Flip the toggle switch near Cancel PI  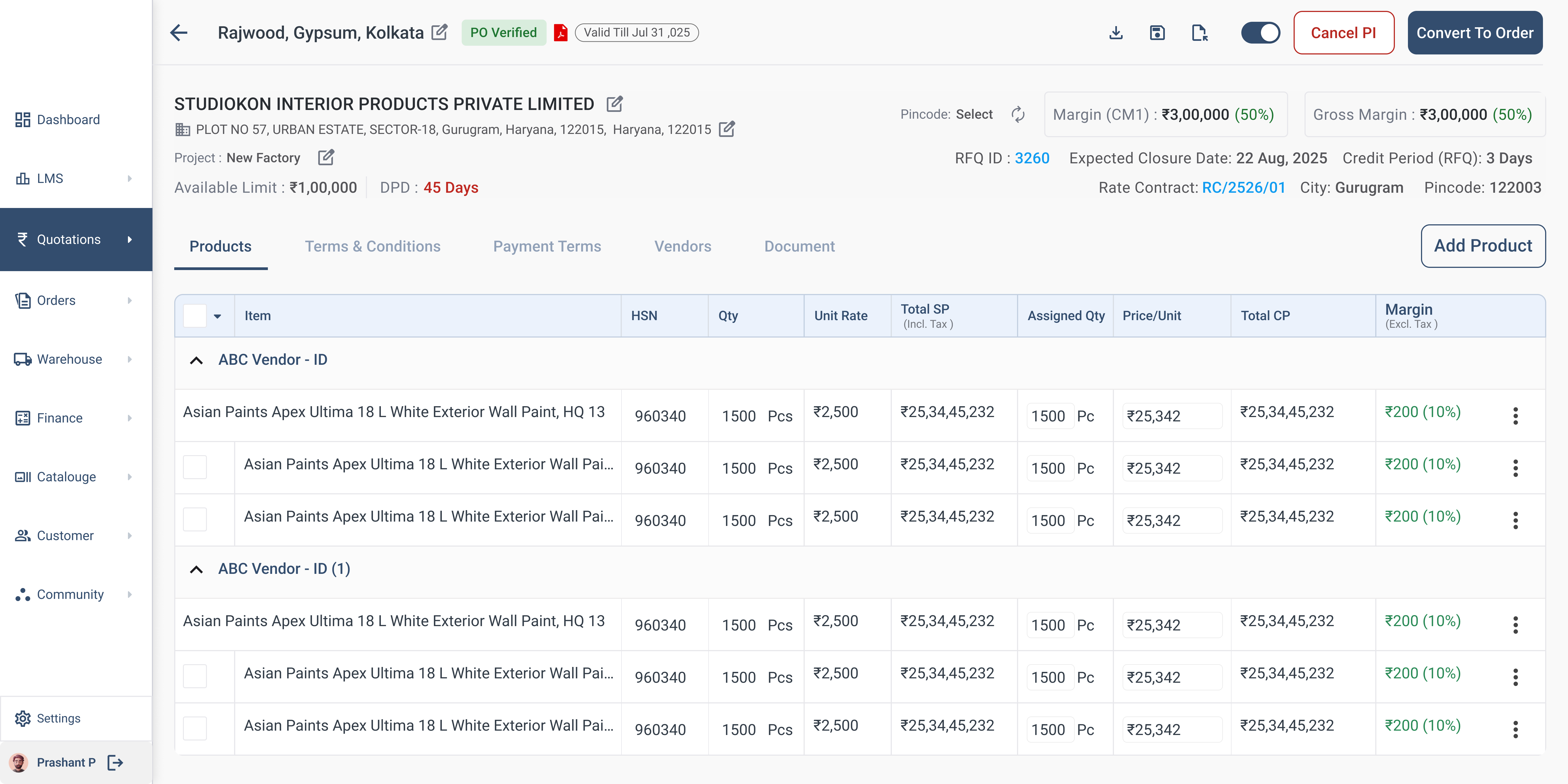point(1260,32)
